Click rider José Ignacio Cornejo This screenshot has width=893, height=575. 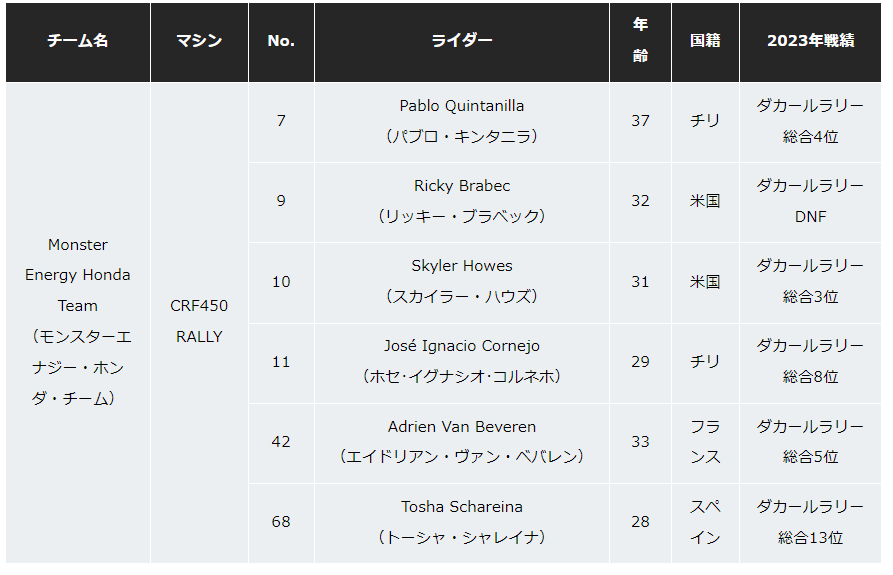[461, 346]
